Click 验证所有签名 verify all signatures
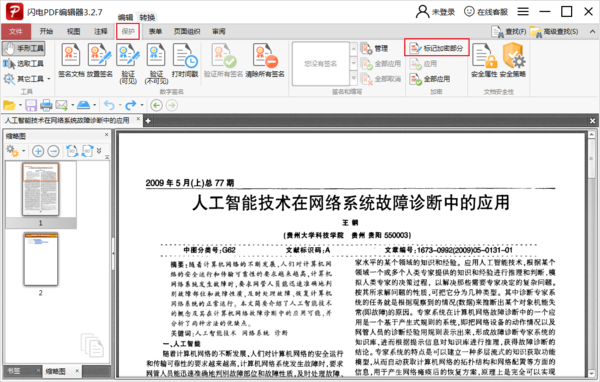This screenshot has width=600, height=382. 223,60
